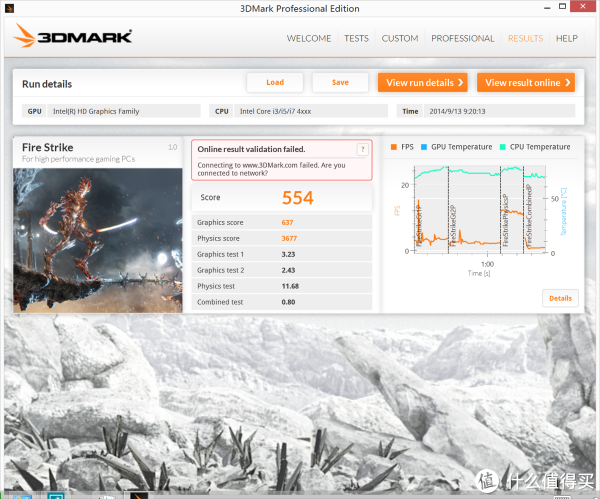
Task: Click the Run details heading
Action: 47,84
